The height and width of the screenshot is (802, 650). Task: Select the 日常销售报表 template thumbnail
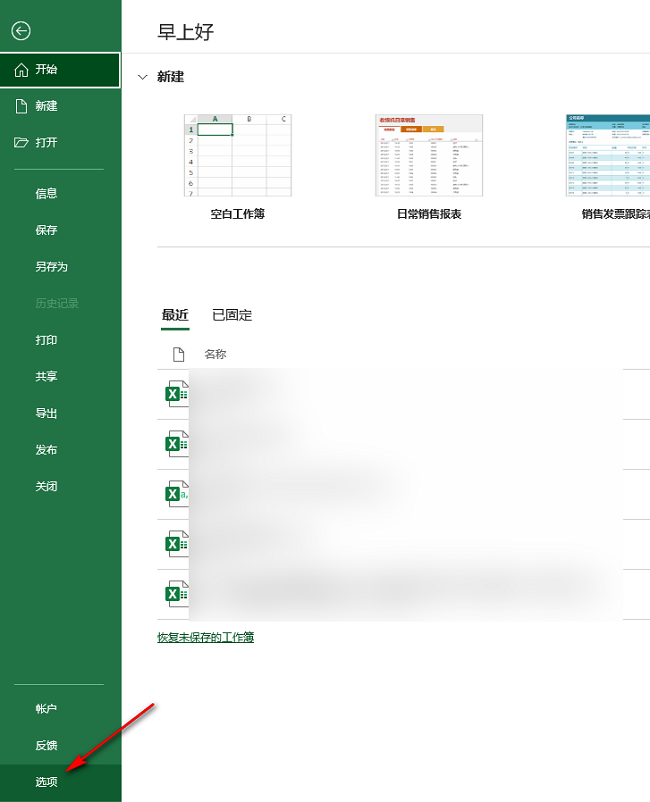(x=429, y=155)
